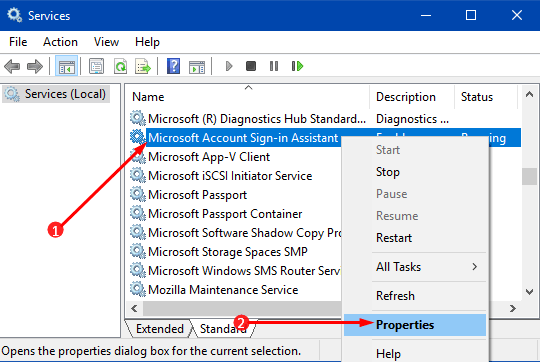Viewport: 540px width, 362px height.
Task: Switch to the Extended tab
Action: [x=159, y=329]
